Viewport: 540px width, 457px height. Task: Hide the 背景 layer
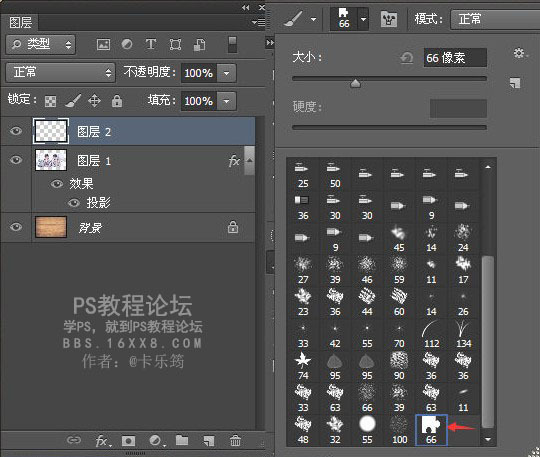(16, 227)
